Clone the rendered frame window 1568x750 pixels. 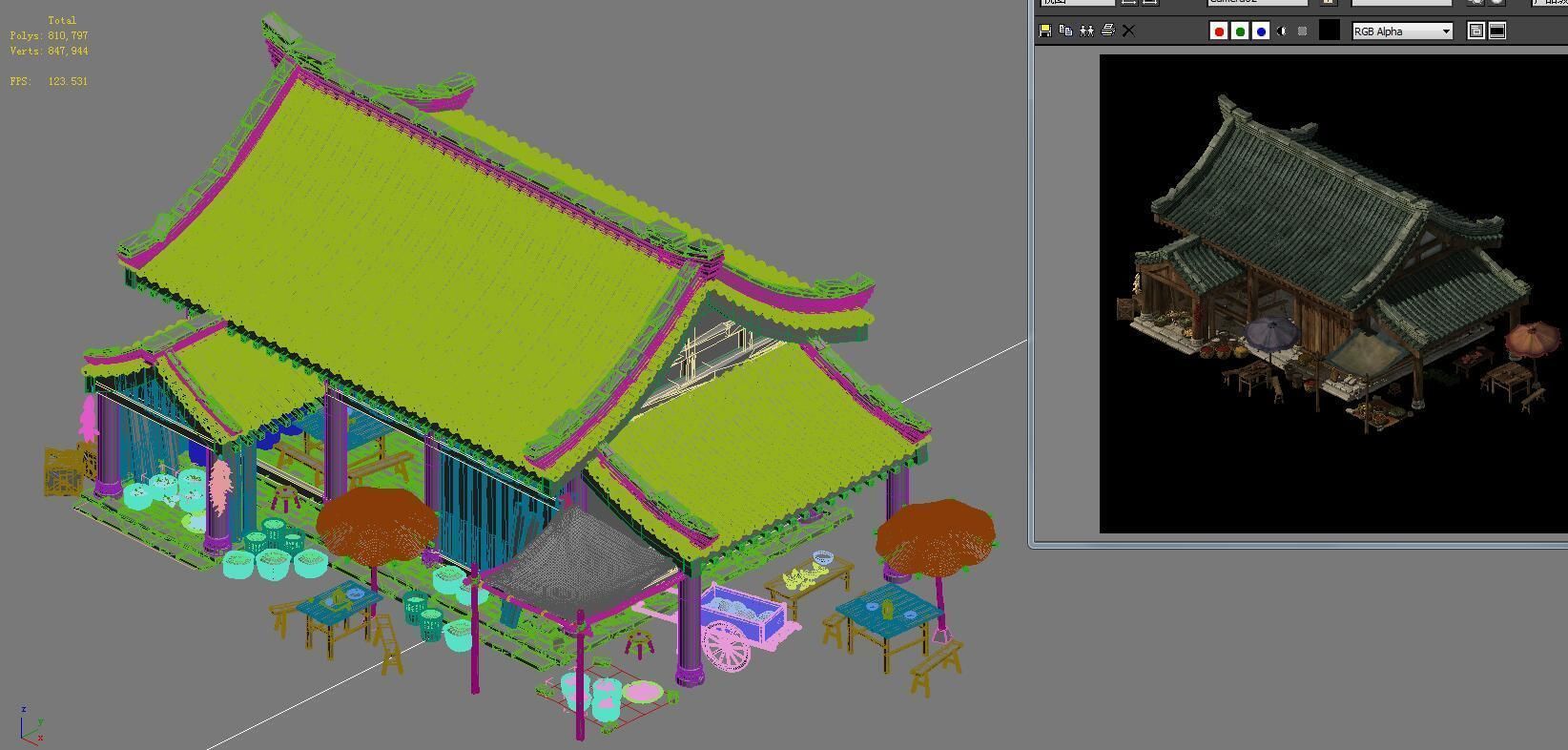[1087, 31]
